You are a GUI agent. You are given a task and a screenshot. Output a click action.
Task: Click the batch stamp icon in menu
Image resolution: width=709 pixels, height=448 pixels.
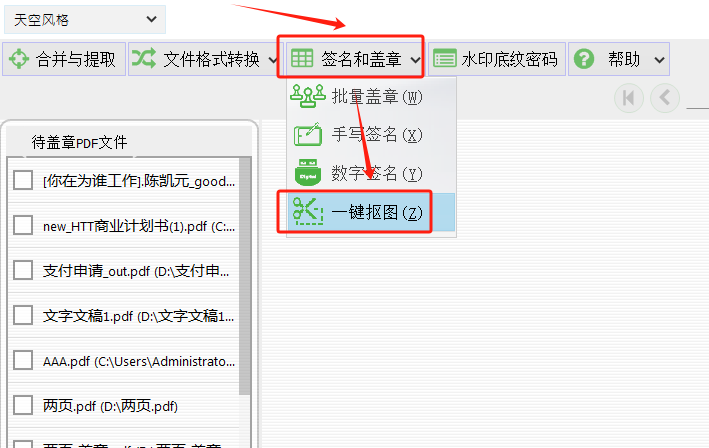pos(307,96)
